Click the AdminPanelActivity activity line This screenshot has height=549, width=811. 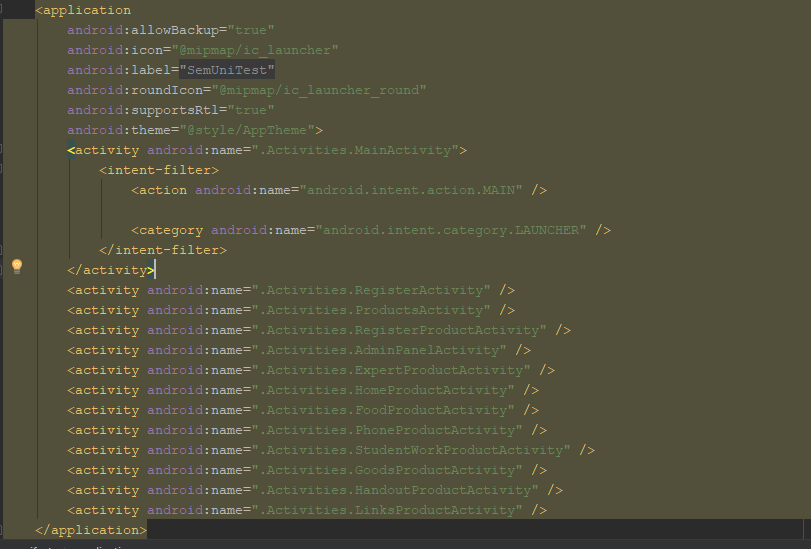(x=299, y=350)
